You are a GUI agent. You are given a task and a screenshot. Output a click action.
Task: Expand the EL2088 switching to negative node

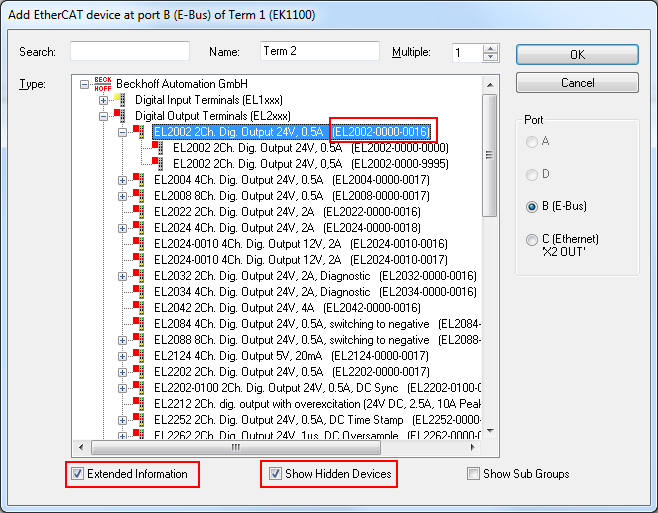(x=122, y=340)
